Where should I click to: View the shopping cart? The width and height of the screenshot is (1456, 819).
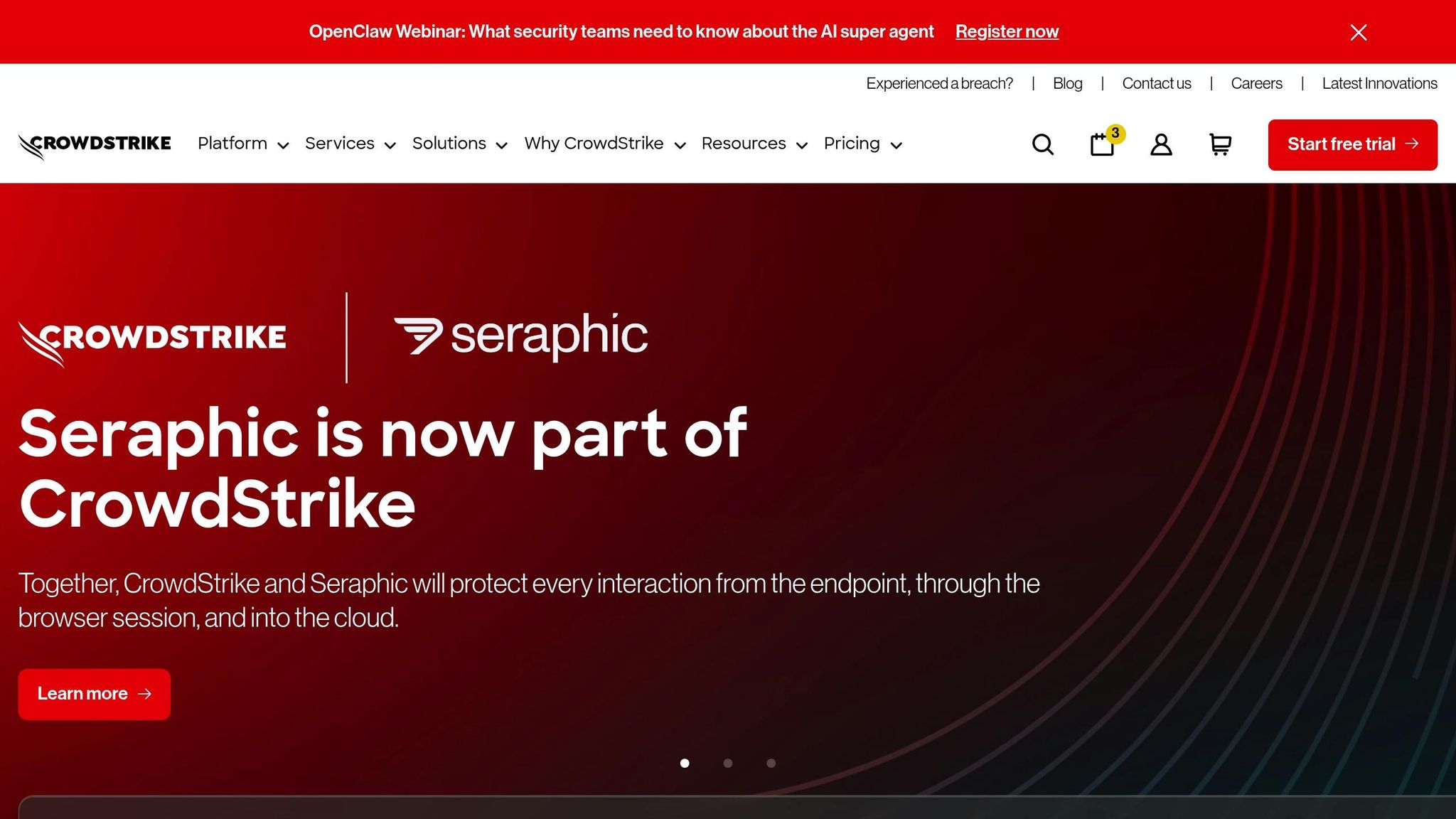pos(1220,144)
